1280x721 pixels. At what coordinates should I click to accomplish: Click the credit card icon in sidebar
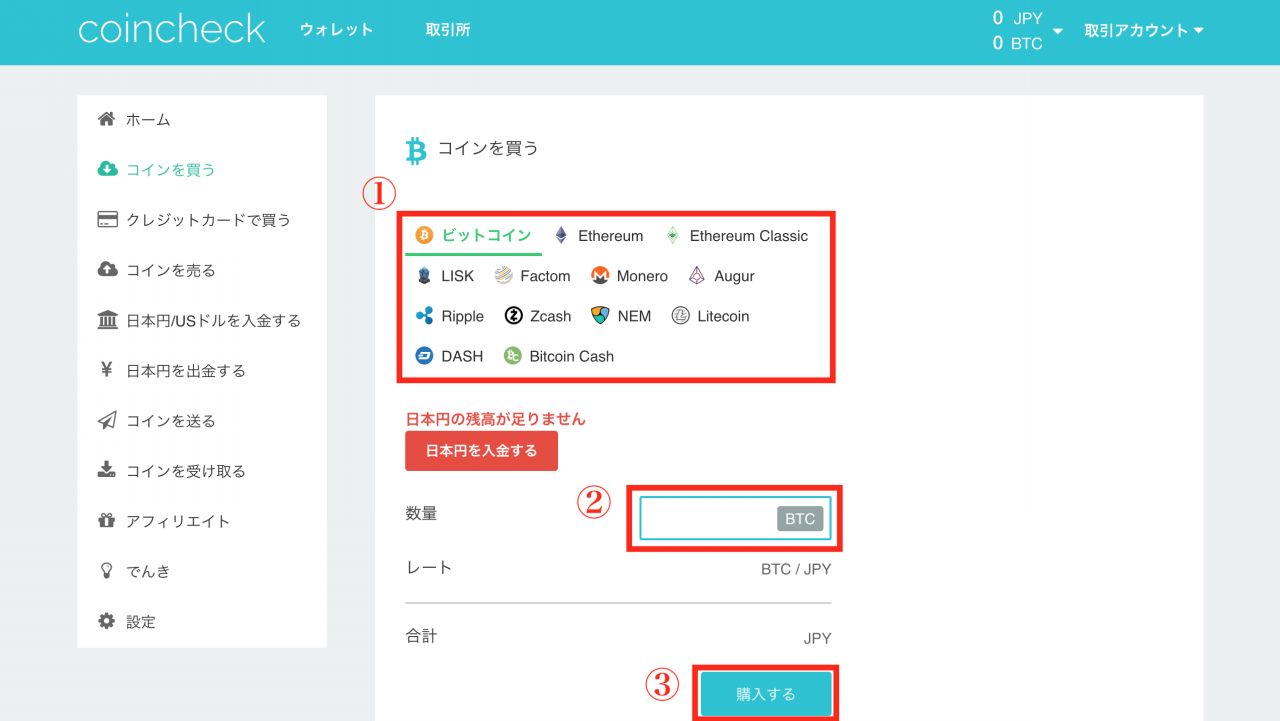[107, 220]
